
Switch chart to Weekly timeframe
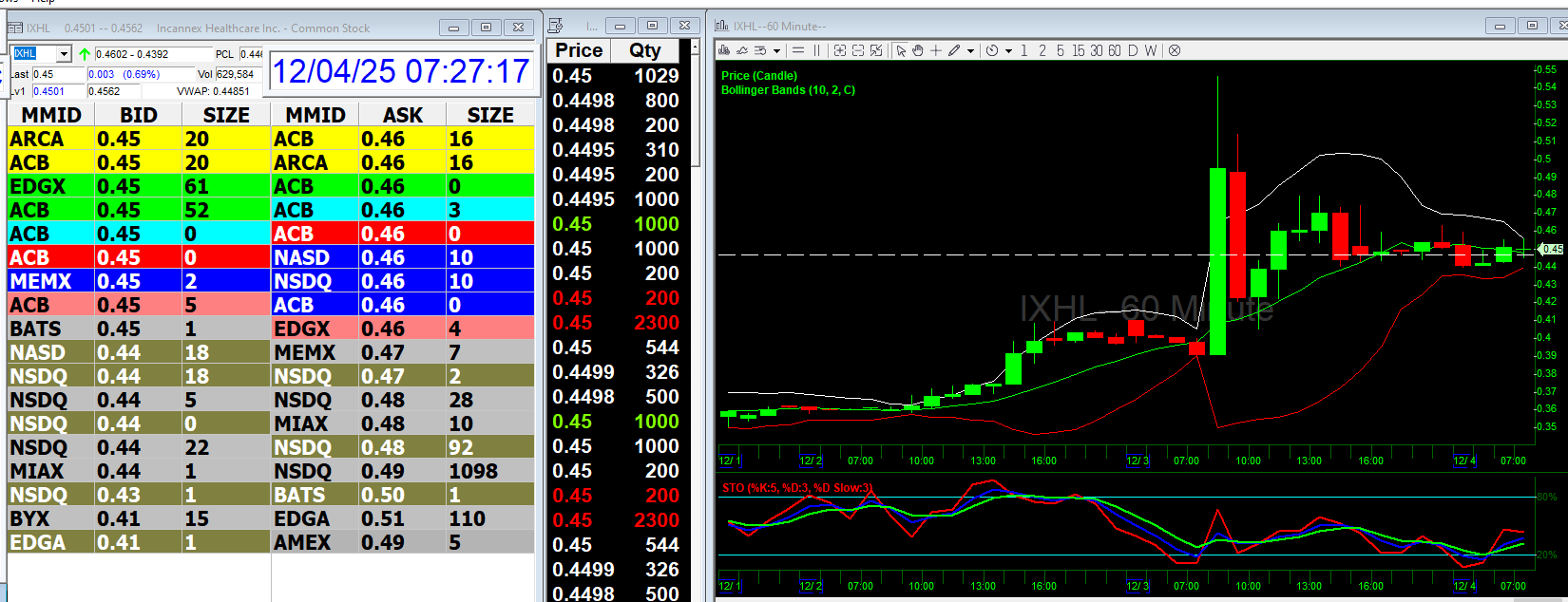click(x=1151, y=50)
